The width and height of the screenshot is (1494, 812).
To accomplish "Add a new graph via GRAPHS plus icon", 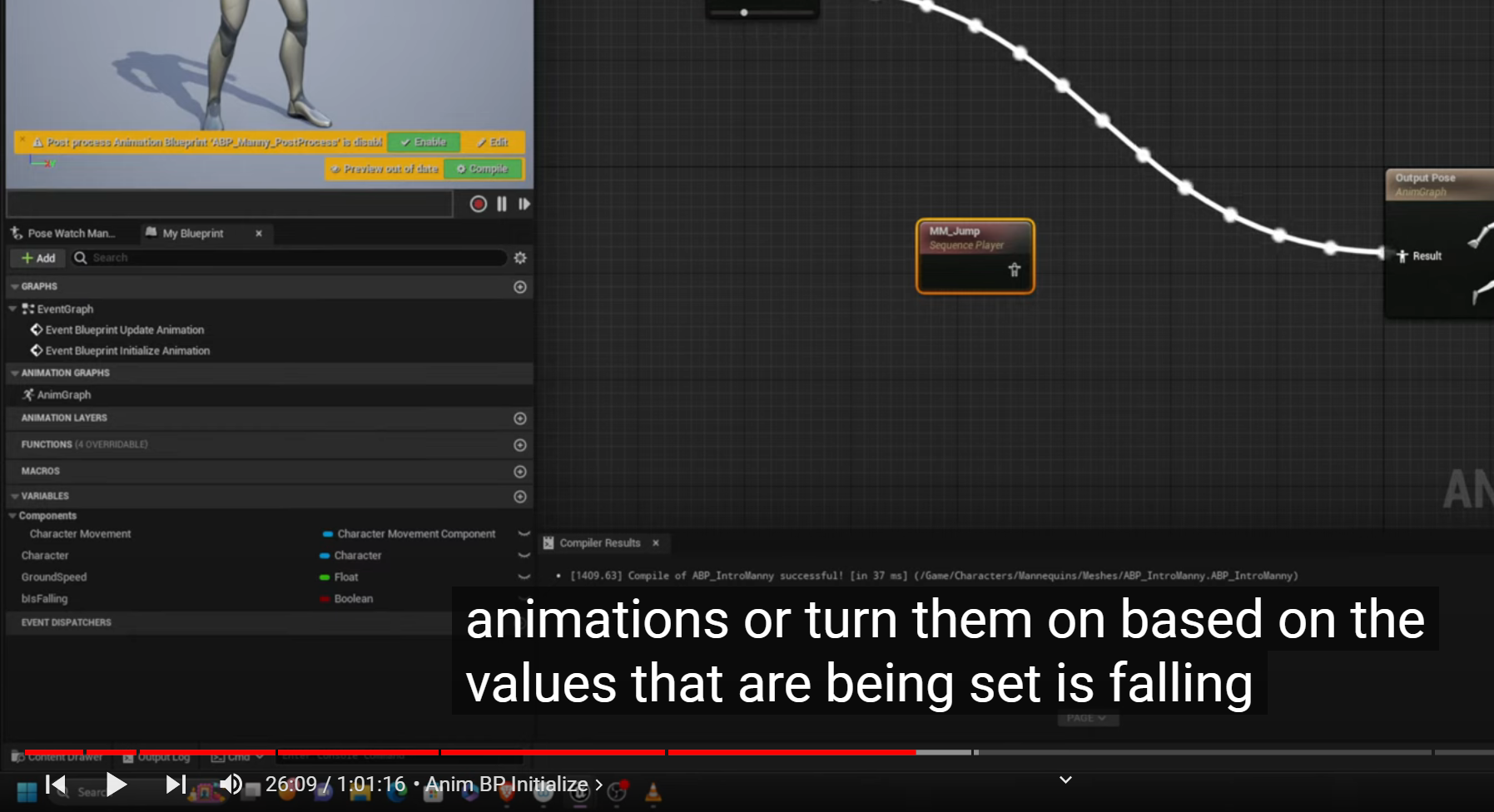I will tap(520, 287).
